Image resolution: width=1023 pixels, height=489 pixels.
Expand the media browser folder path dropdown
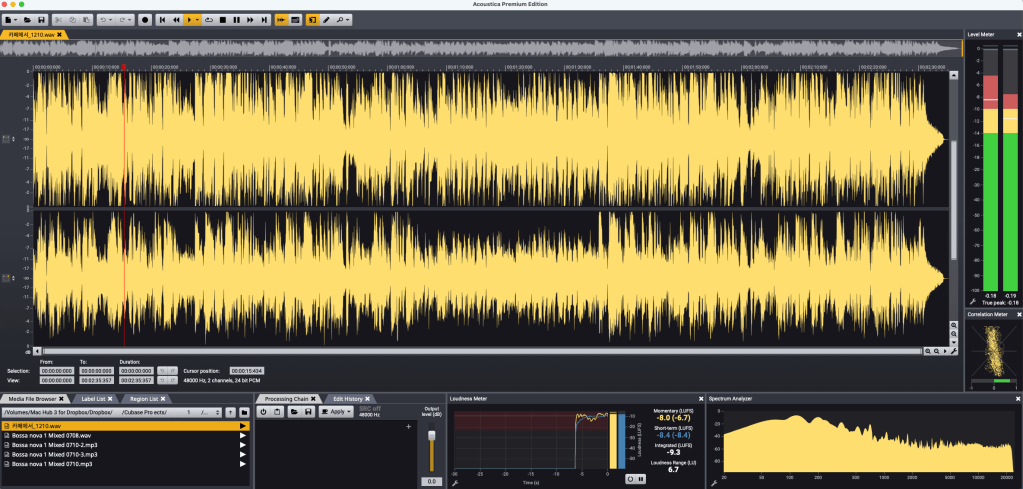(216, 411)
